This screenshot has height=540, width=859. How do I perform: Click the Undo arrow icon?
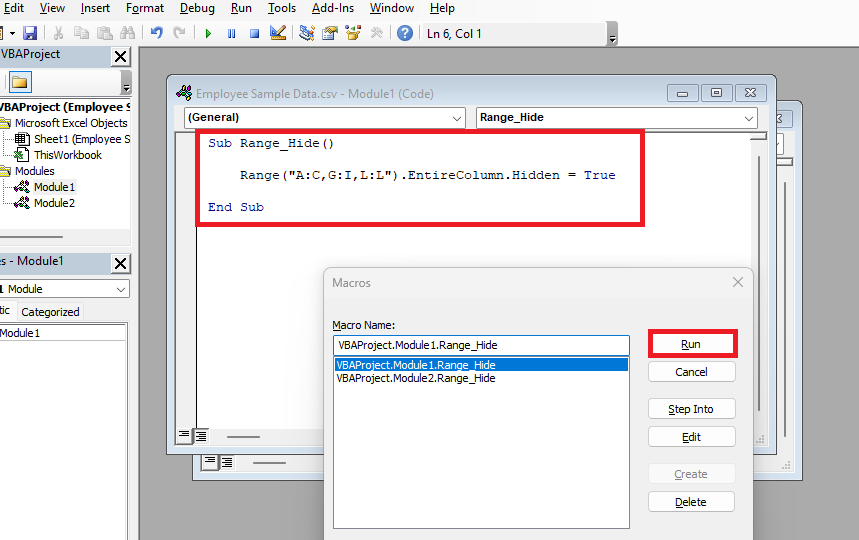click(157, 33)
